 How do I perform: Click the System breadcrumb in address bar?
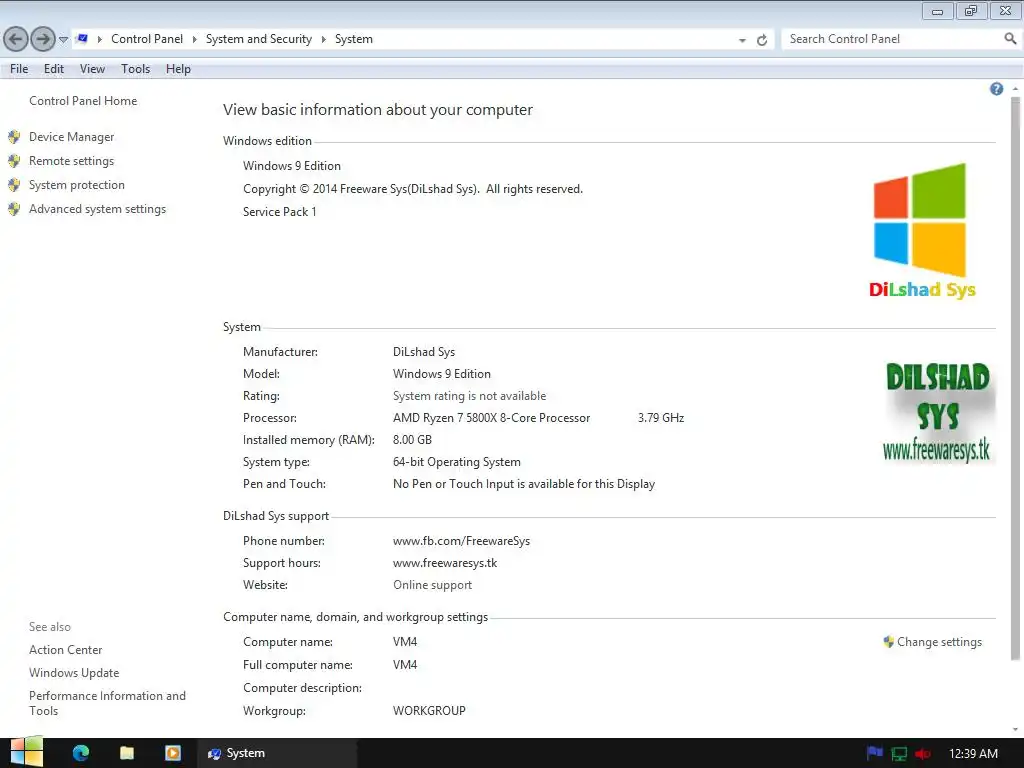(354, 39)
